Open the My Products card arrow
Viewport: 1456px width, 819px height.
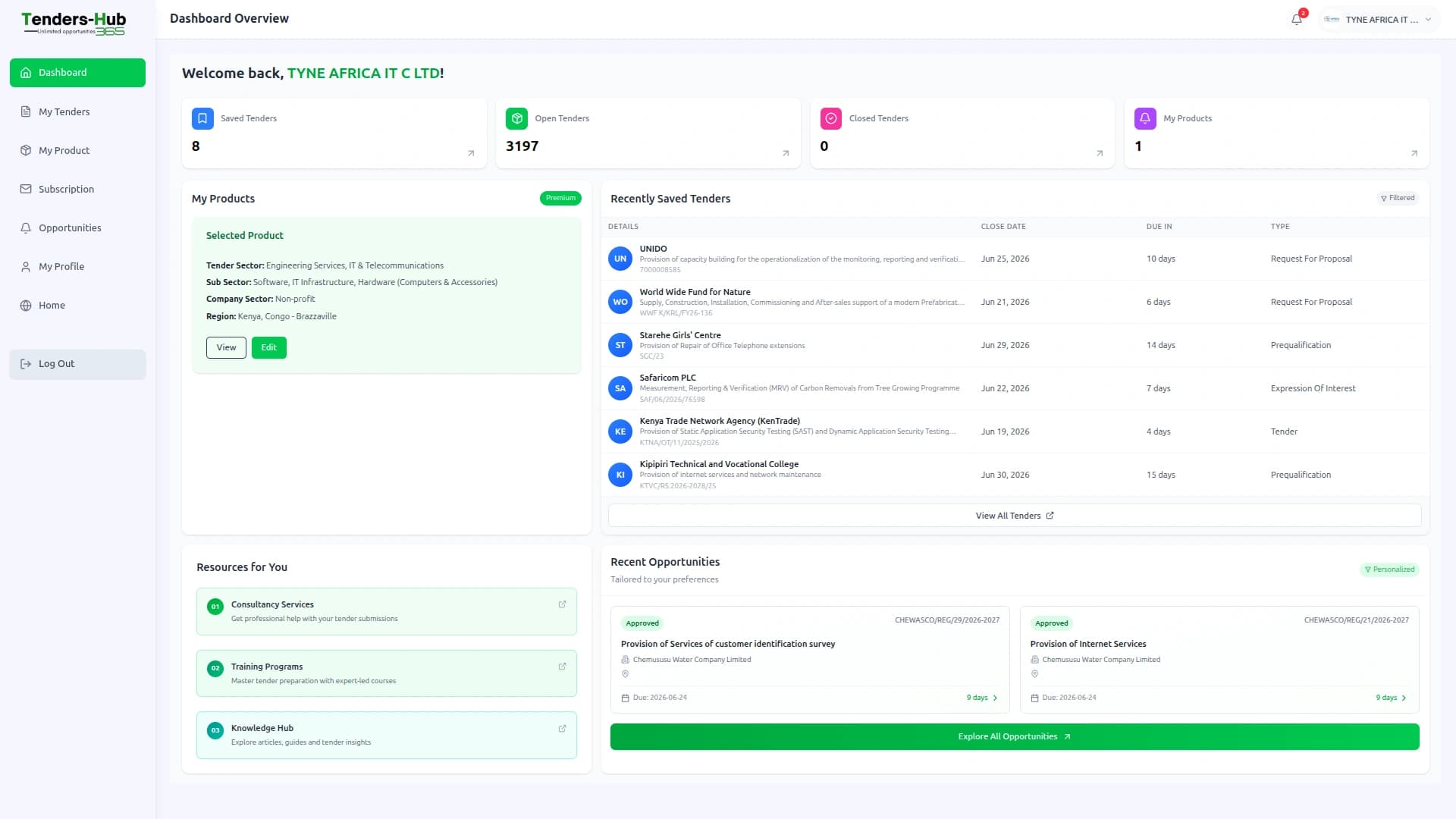(1414, 153)
